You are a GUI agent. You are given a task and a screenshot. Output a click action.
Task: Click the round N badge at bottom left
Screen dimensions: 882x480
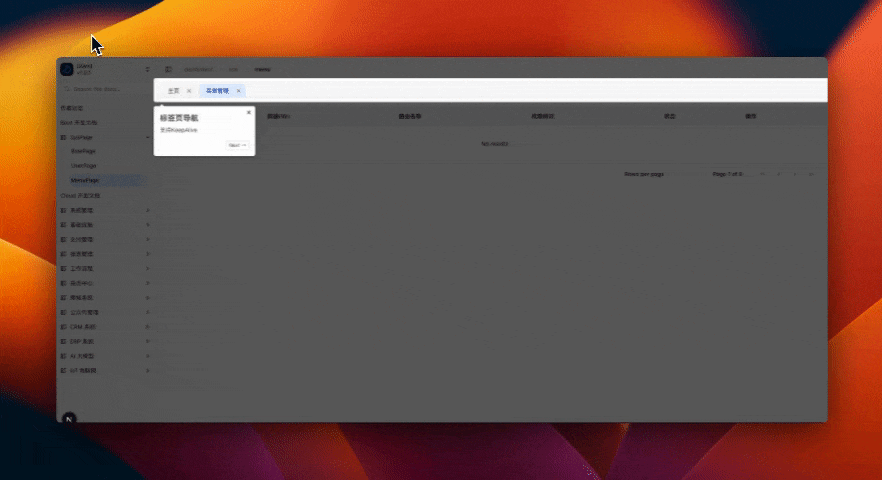click(x=69, y=419)
